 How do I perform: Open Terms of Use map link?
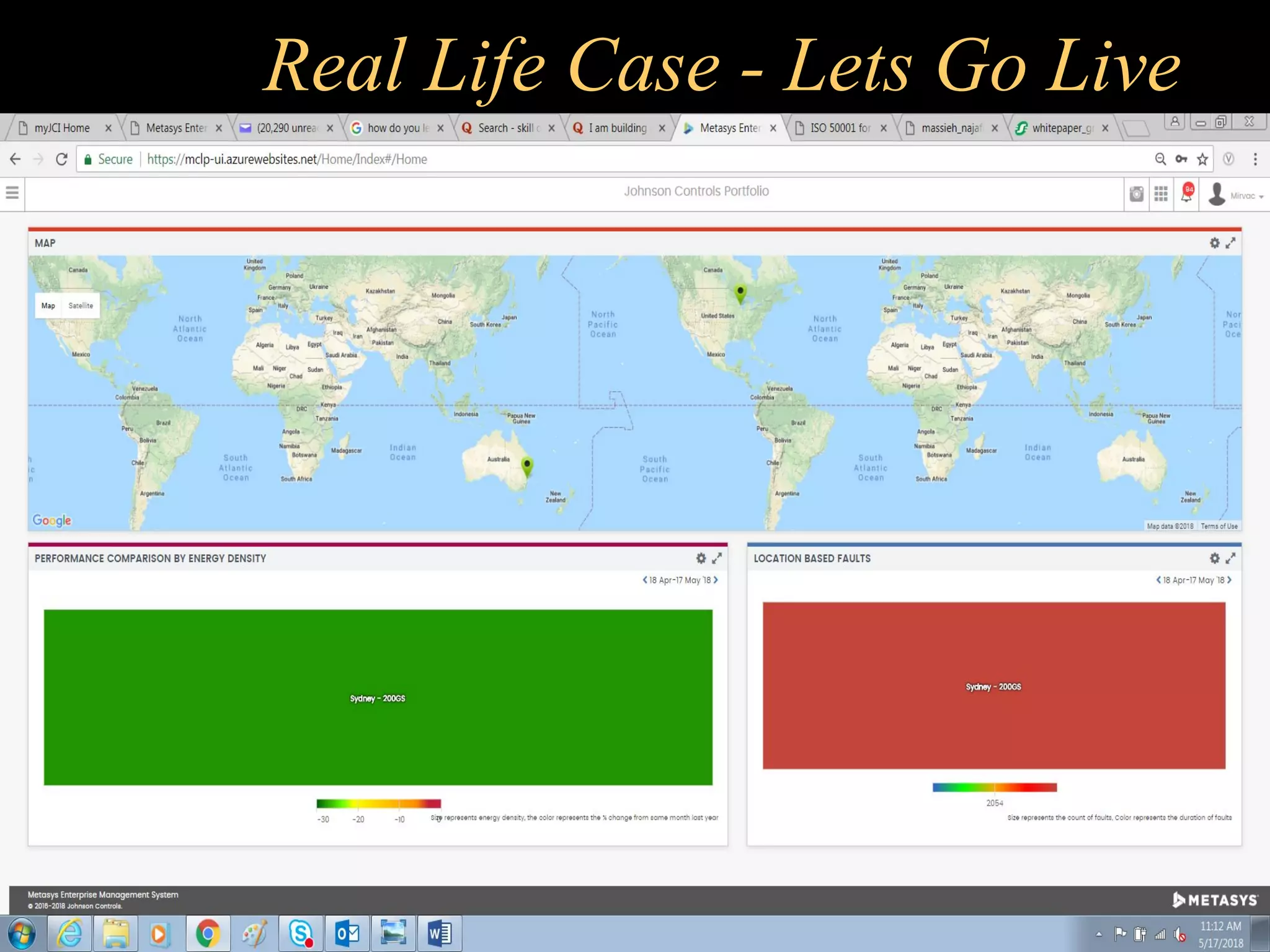pos(1219,526)
